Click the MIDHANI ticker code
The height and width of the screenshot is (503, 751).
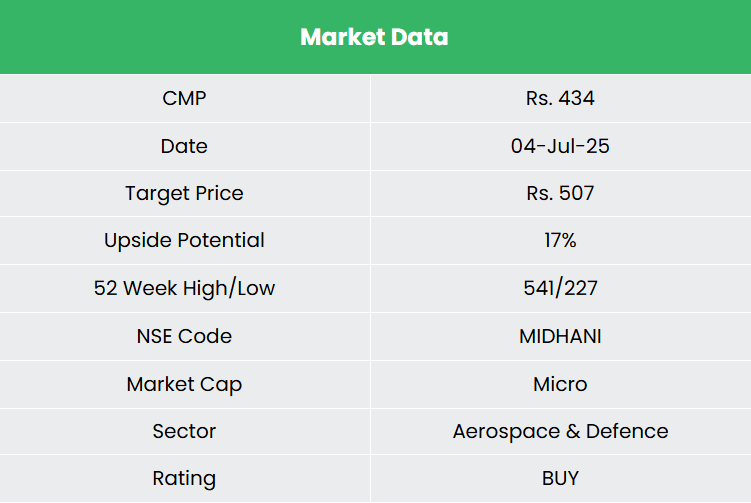point(560,336)
